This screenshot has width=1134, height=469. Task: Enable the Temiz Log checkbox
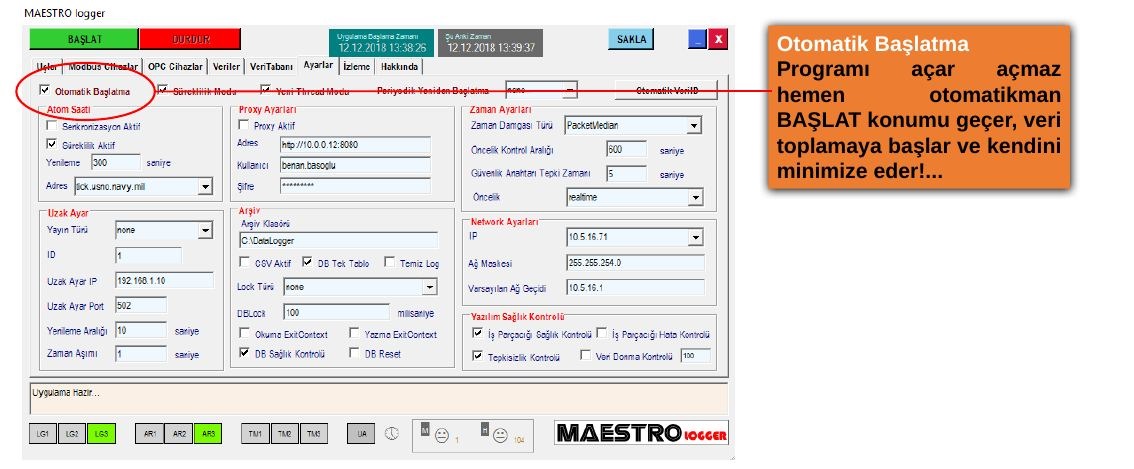pyautogui.click(x=389, y=263)
